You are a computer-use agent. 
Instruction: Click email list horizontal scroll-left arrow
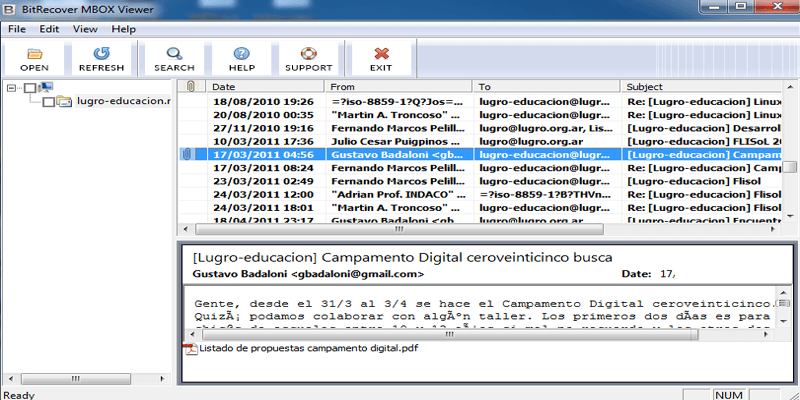[x=185, y=229]
